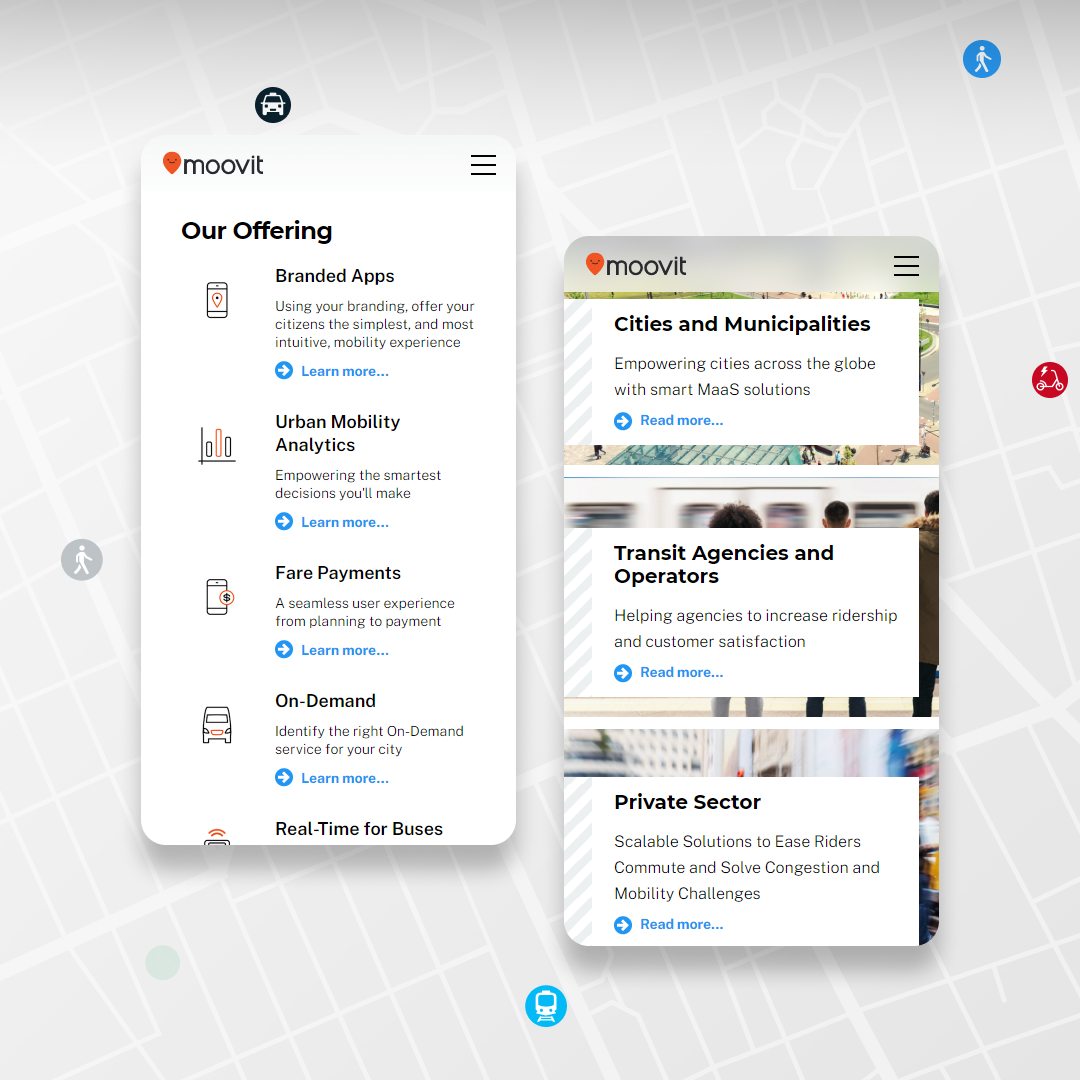Viewport: 1080px width, 1080px height.
Task: Click text 'Empowering the smartest decisions you'll make'
Action: (x=357, y=484)
